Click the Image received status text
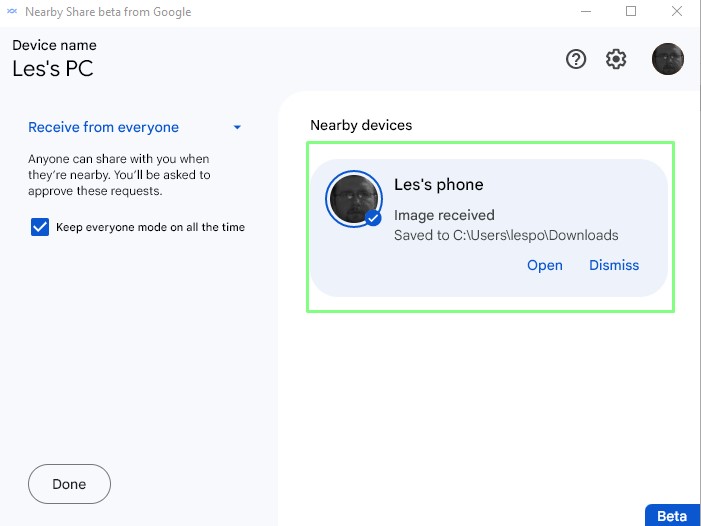The height and width of the screenshot is (526, 701). pyautogui.click(x=444, y=215)
